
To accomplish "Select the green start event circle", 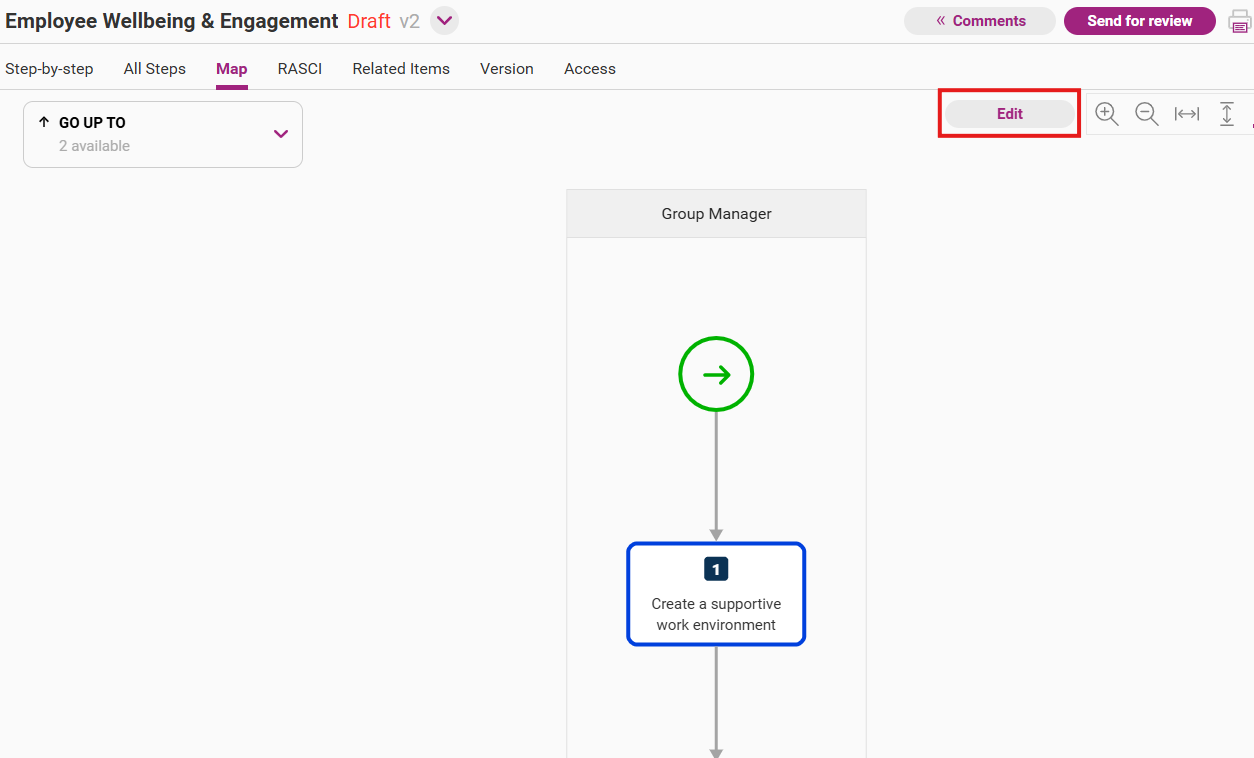I will point(716,375).
